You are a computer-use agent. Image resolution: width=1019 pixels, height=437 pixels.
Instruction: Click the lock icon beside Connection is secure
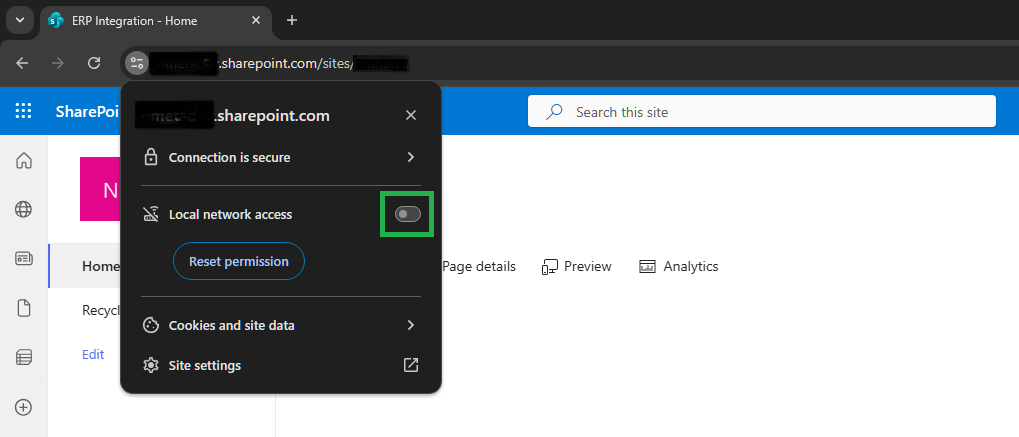151,157
